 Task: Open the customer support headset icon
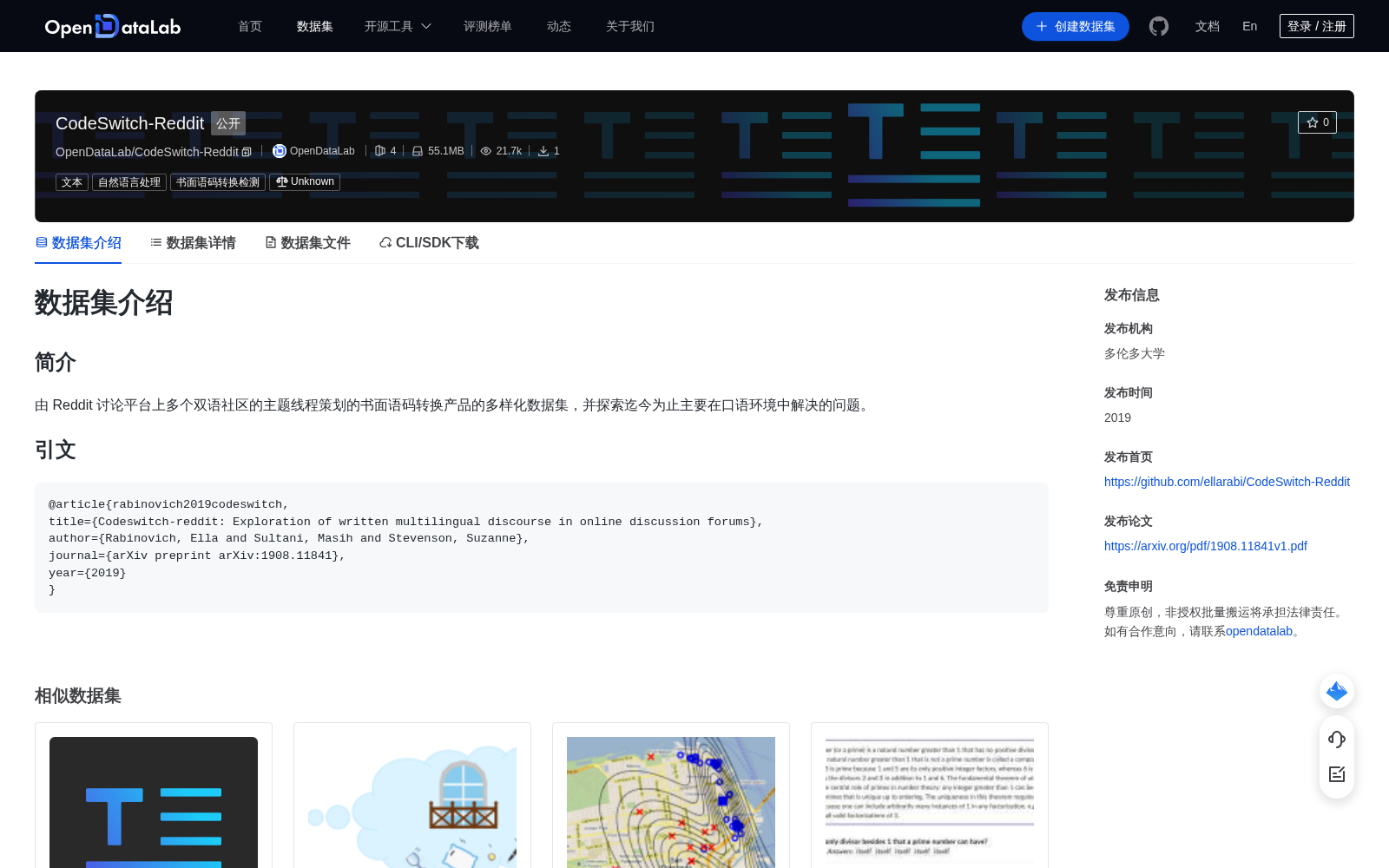pyautogui.click(x=1337, y=739)
